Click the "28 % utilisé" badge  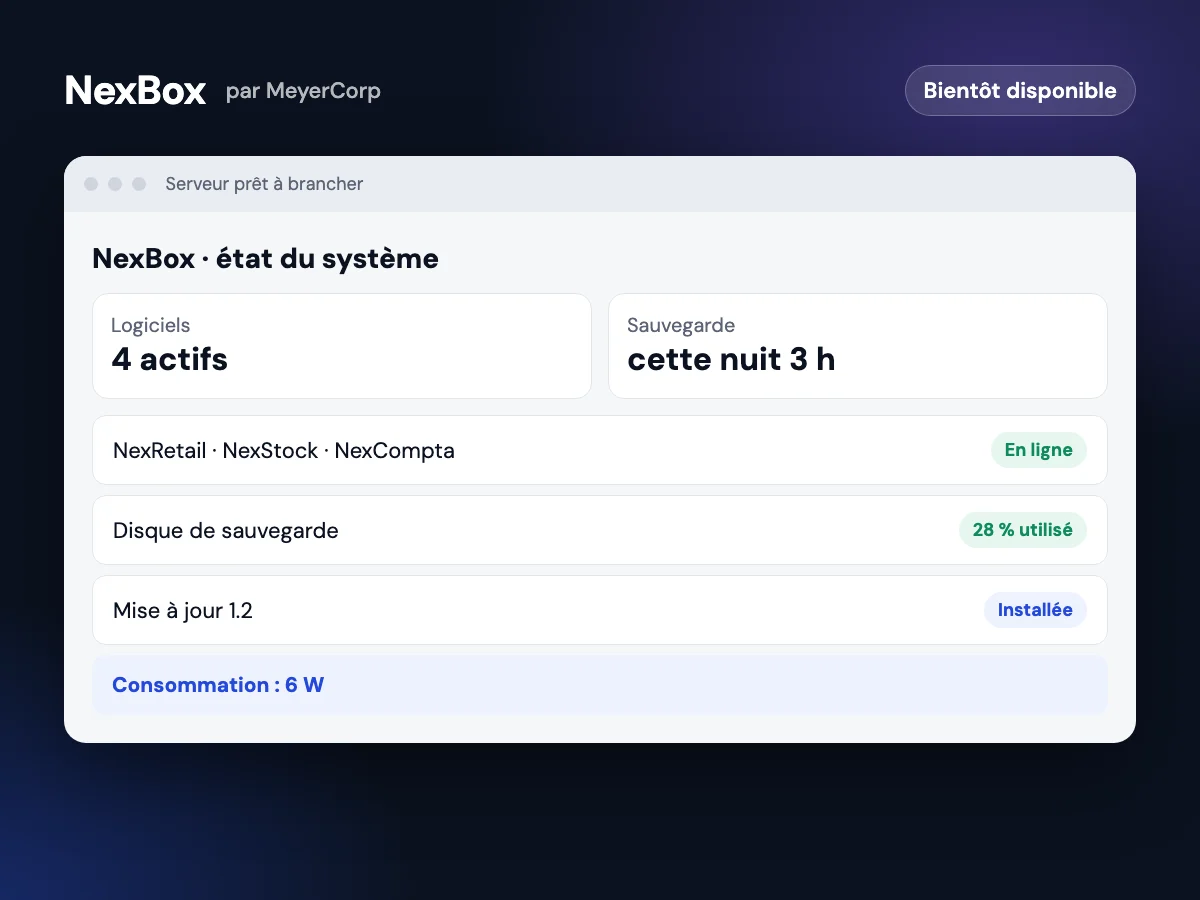click(1023, 530)
